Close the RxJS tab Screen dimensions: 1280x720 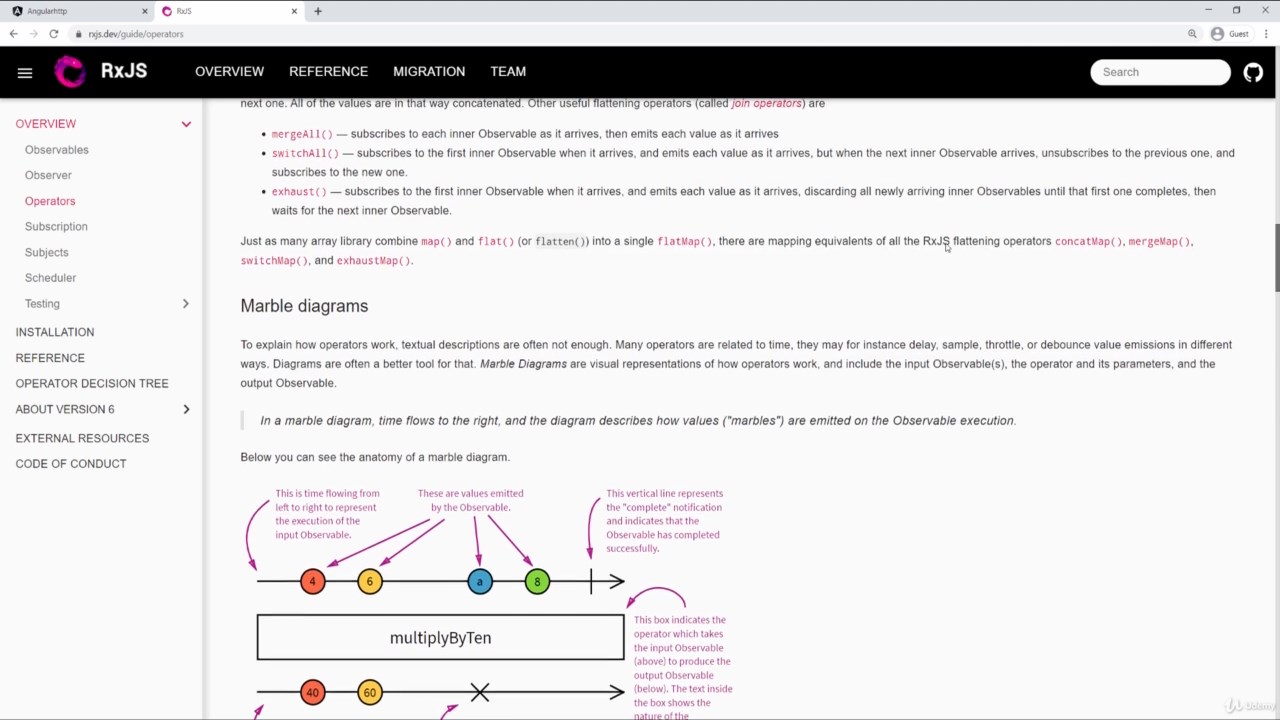click(294, 11)
